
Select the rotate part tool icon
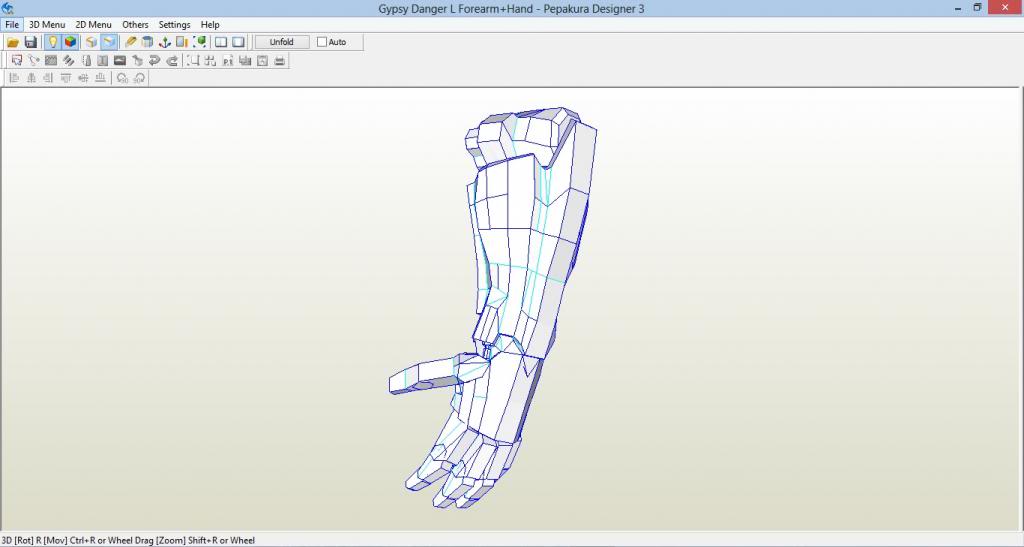[34, 61]
